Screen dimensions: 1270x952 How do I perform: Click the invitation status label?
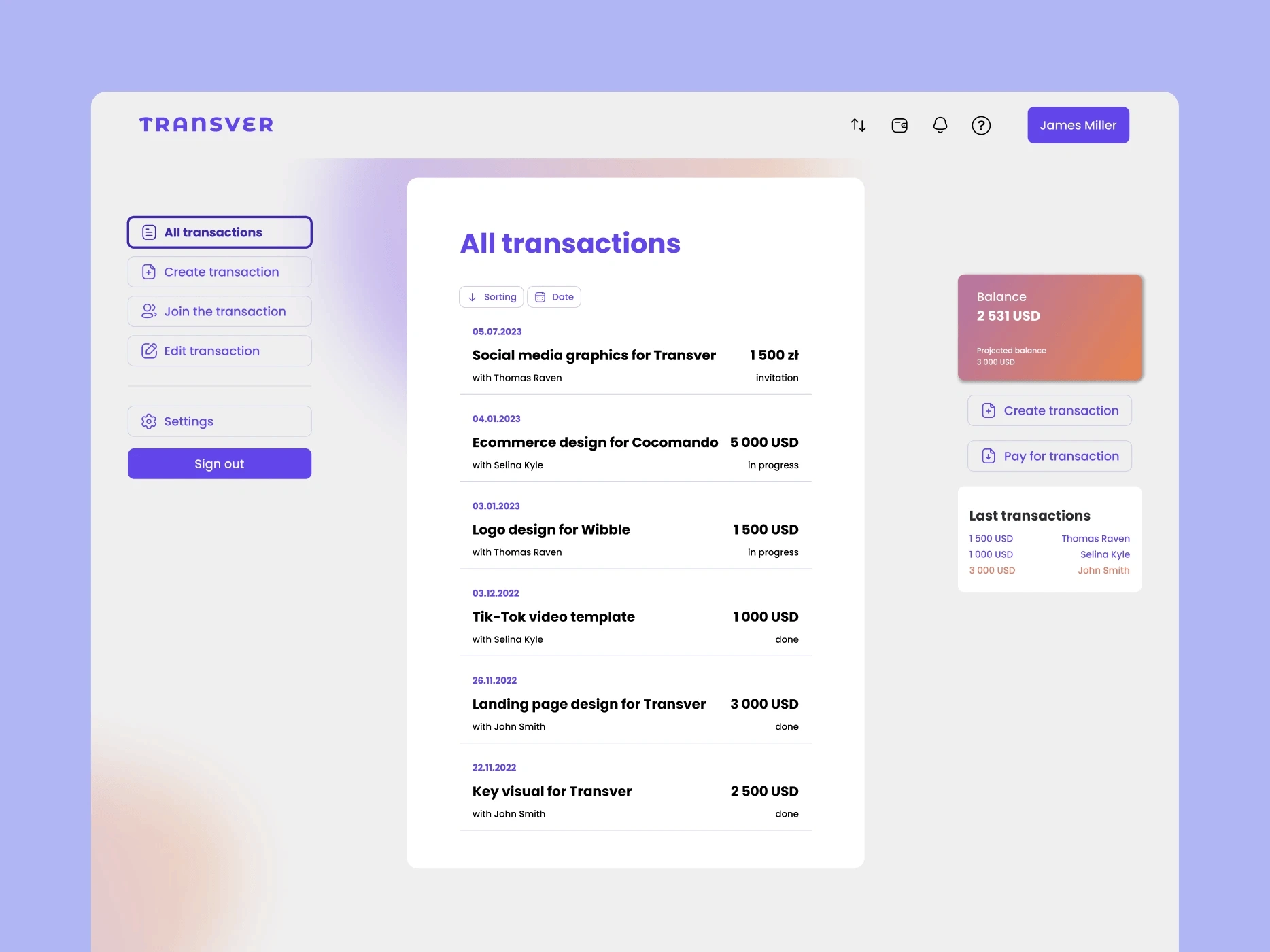click(777, 378)
